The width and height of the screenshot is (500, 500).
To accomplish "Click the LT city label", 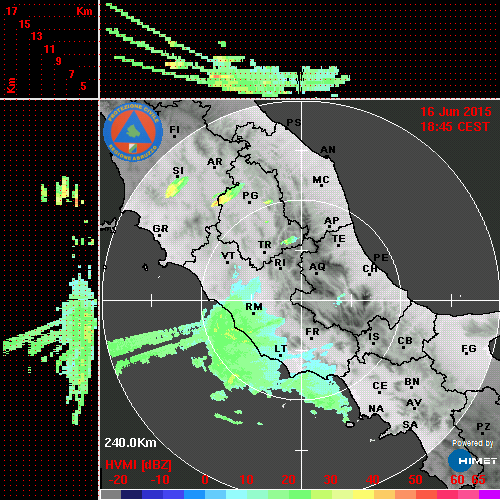I will [281, 349].
